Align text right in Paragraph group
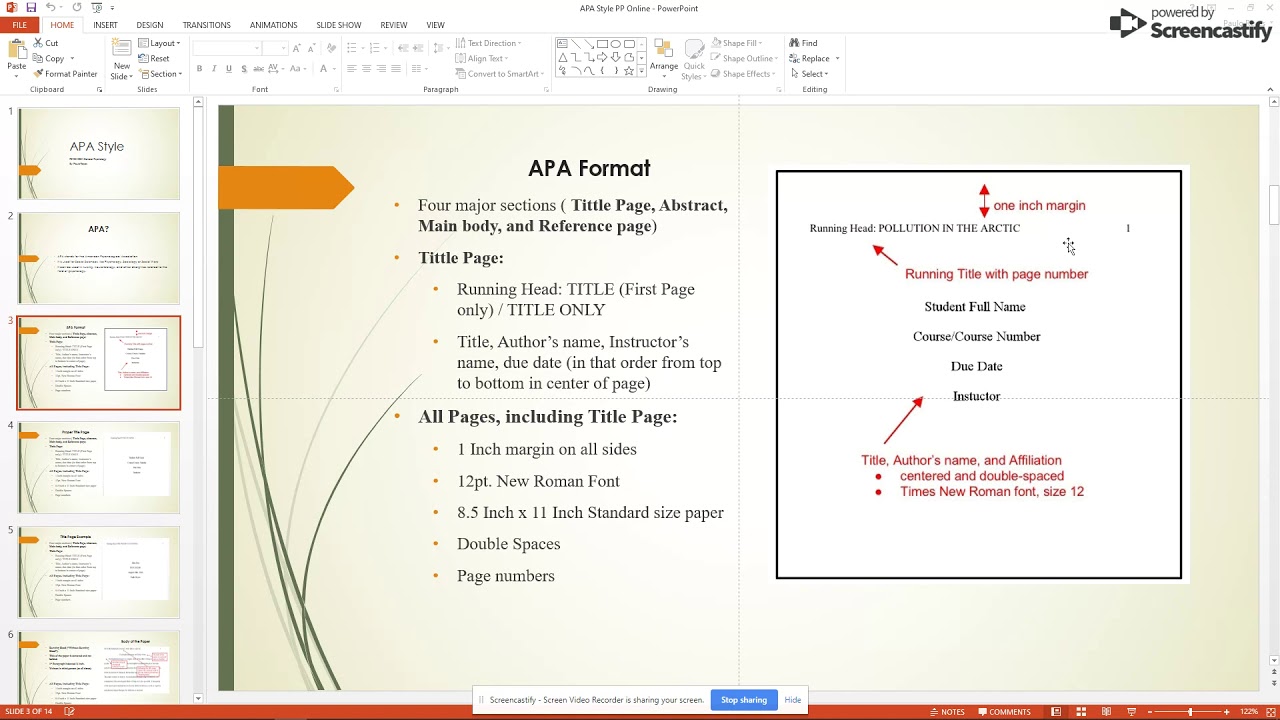This screenshot has width=1280, height=720. [x=381, y=68]
